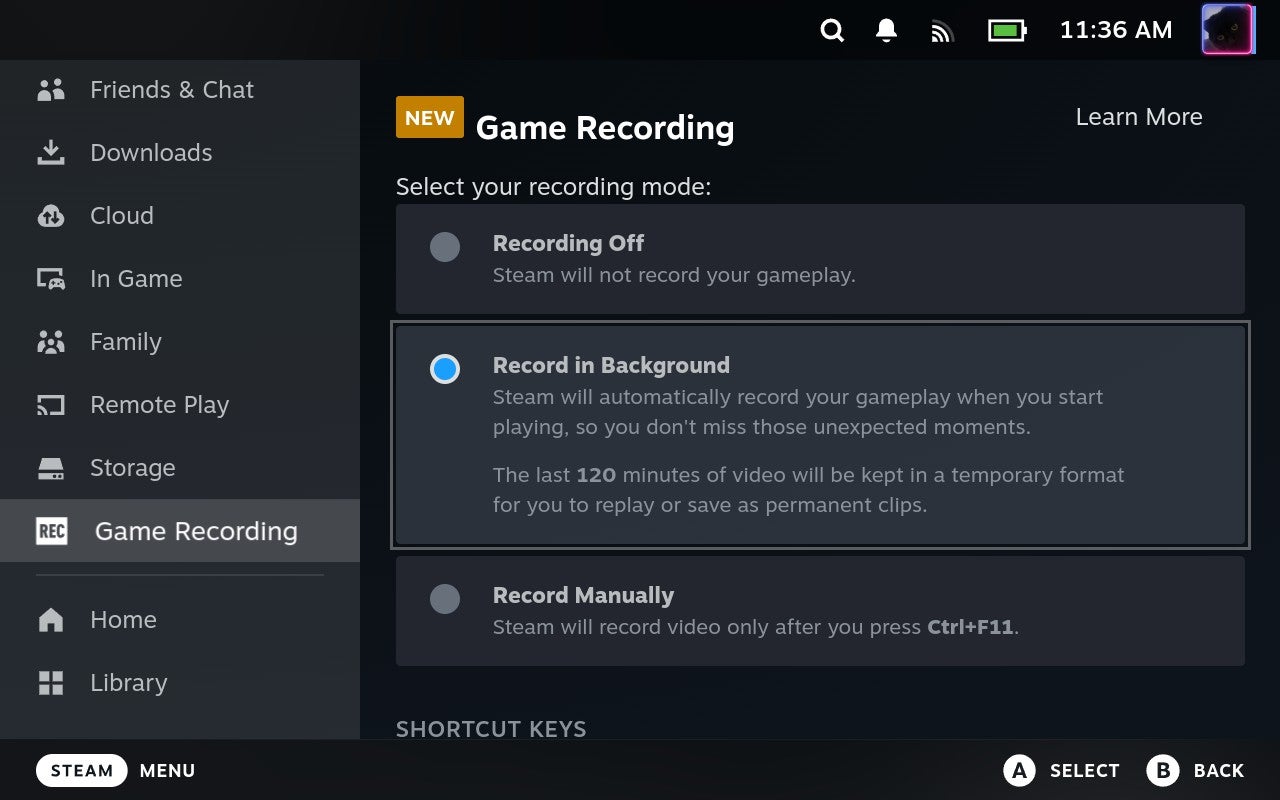Click the profile avatar picture
This screenshot has height=800, width=1280.
[1228, 30]
